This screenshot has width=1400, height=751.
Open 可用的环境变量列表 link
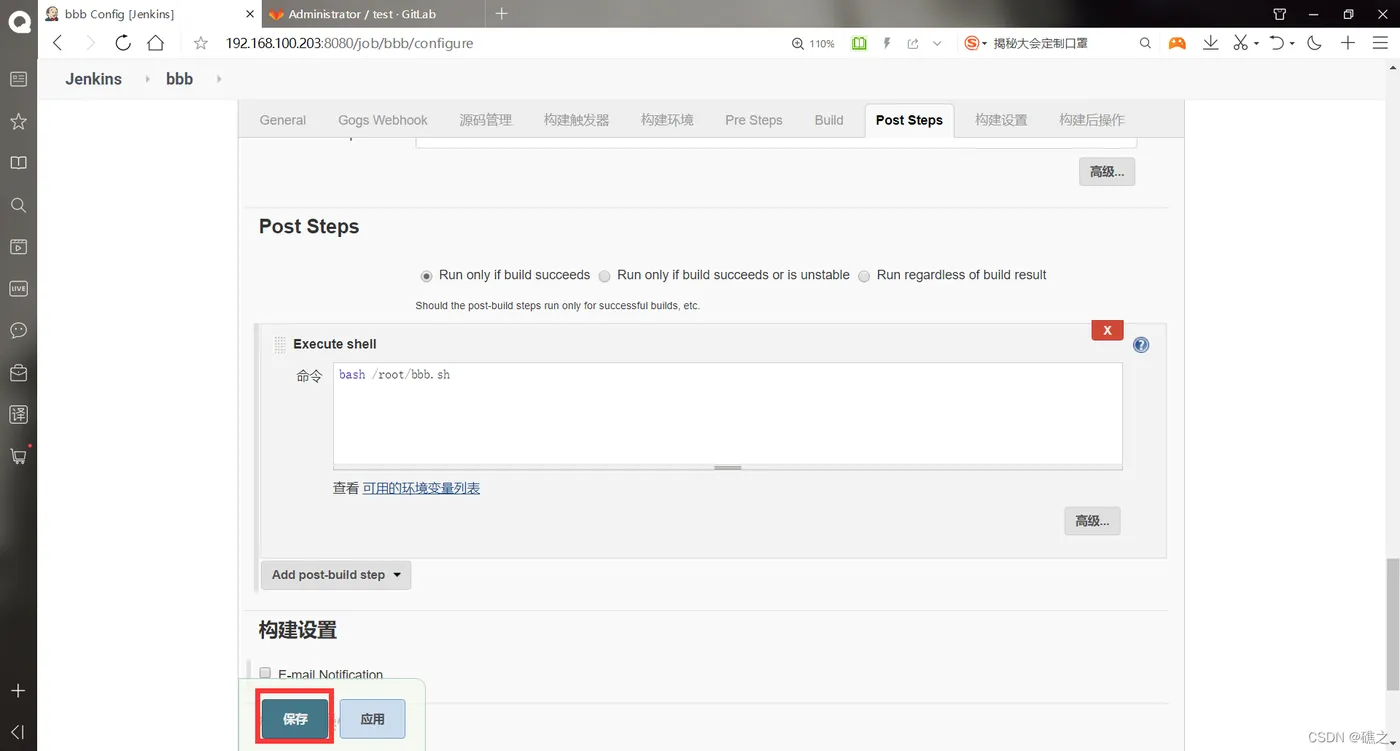point(421,489)
